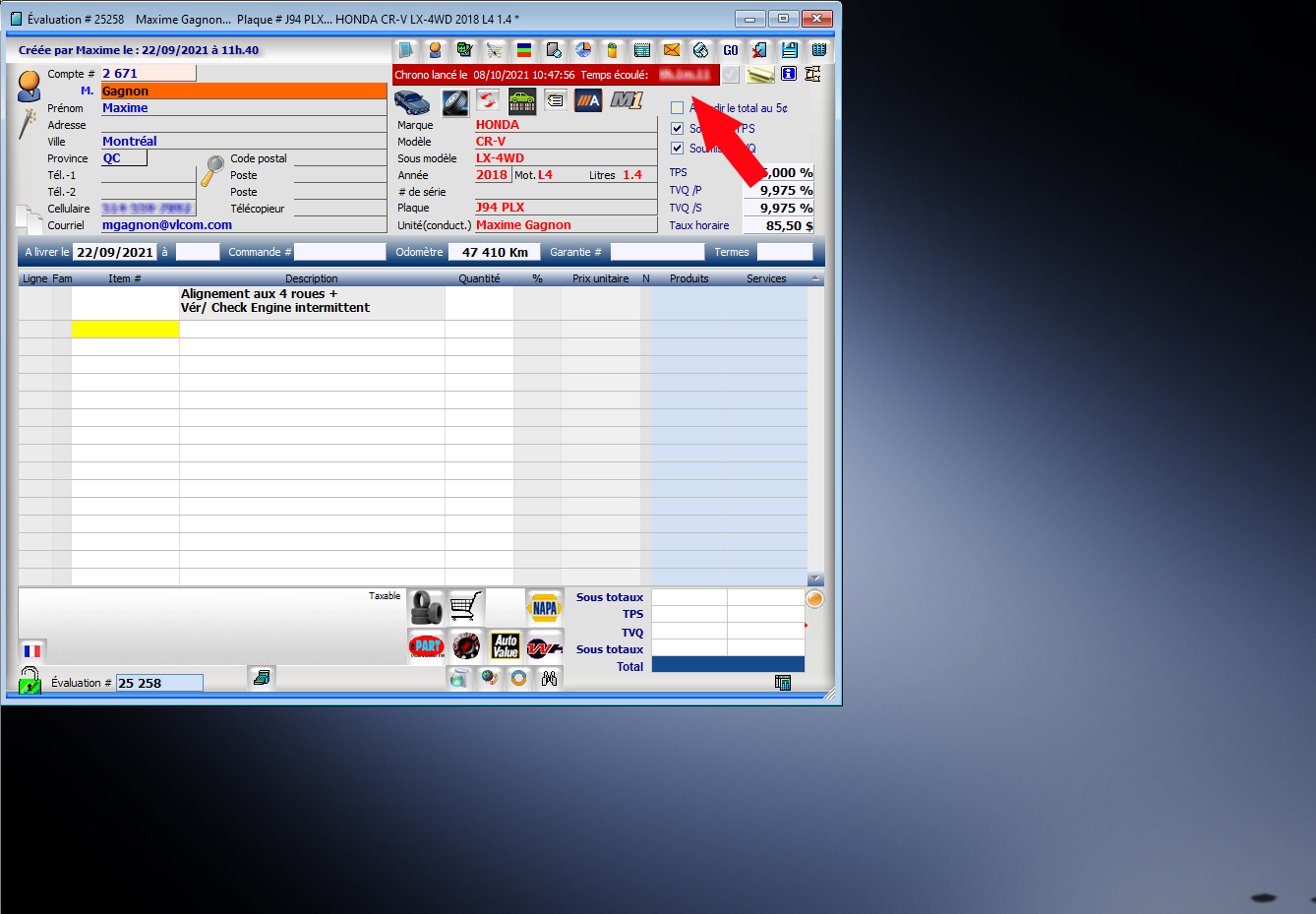This screenshot has width=1316, height=914.
Task: Click the NAPA parts supplier logo
Action: coord(544,607)
